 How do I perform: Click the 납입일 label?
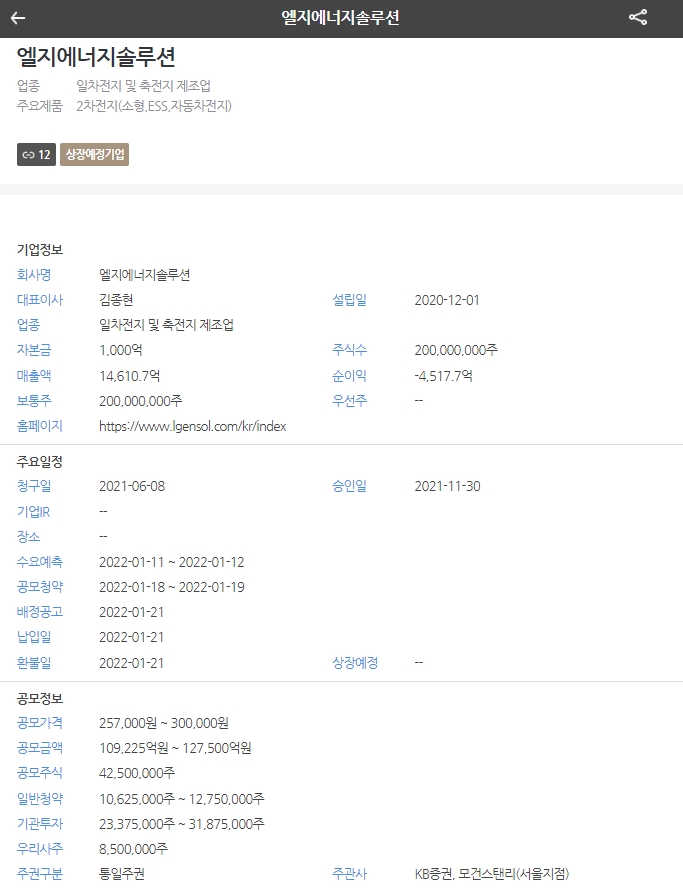[34, 637]
